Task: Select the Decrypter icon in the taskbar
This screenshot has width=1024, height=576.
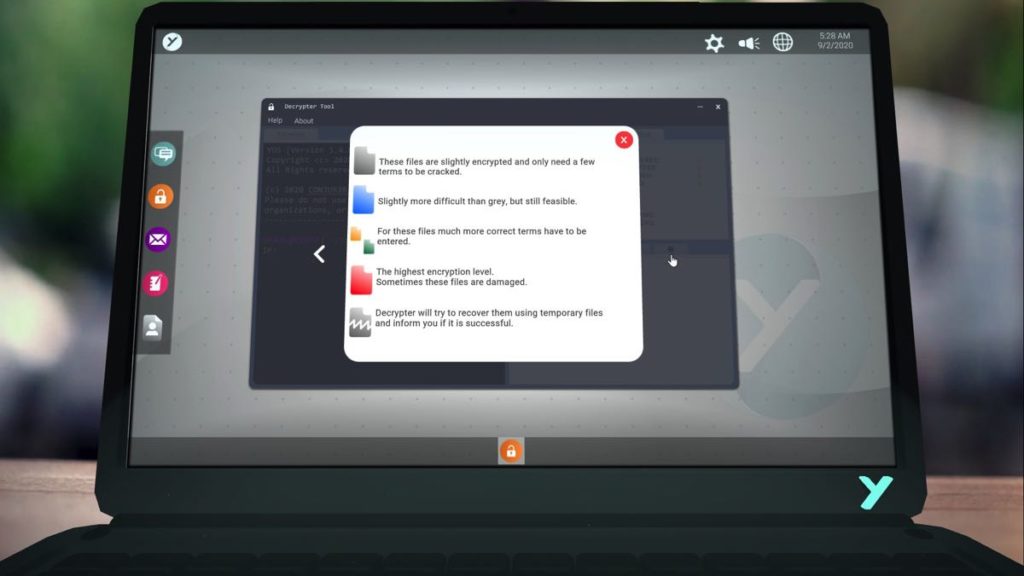Action: tap(511, 451)
